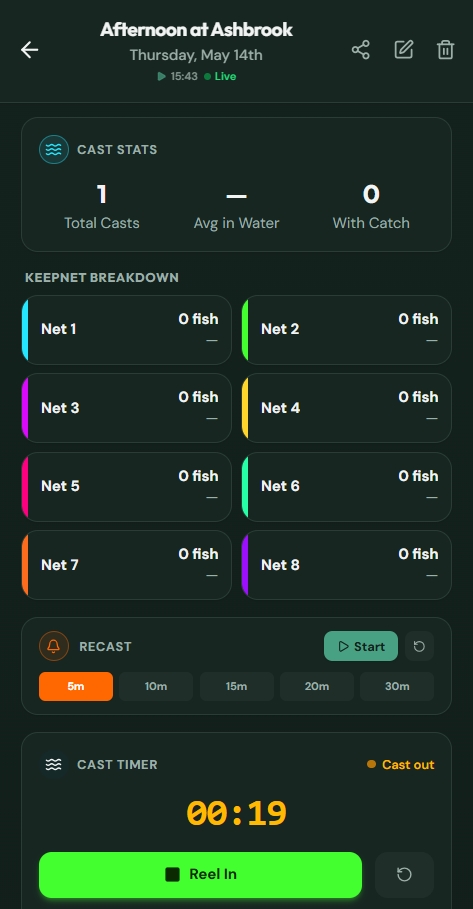This screenshot has width=473, height=909.
Task: Open the Net 7 keepnet card
Action: pos(126,565)
